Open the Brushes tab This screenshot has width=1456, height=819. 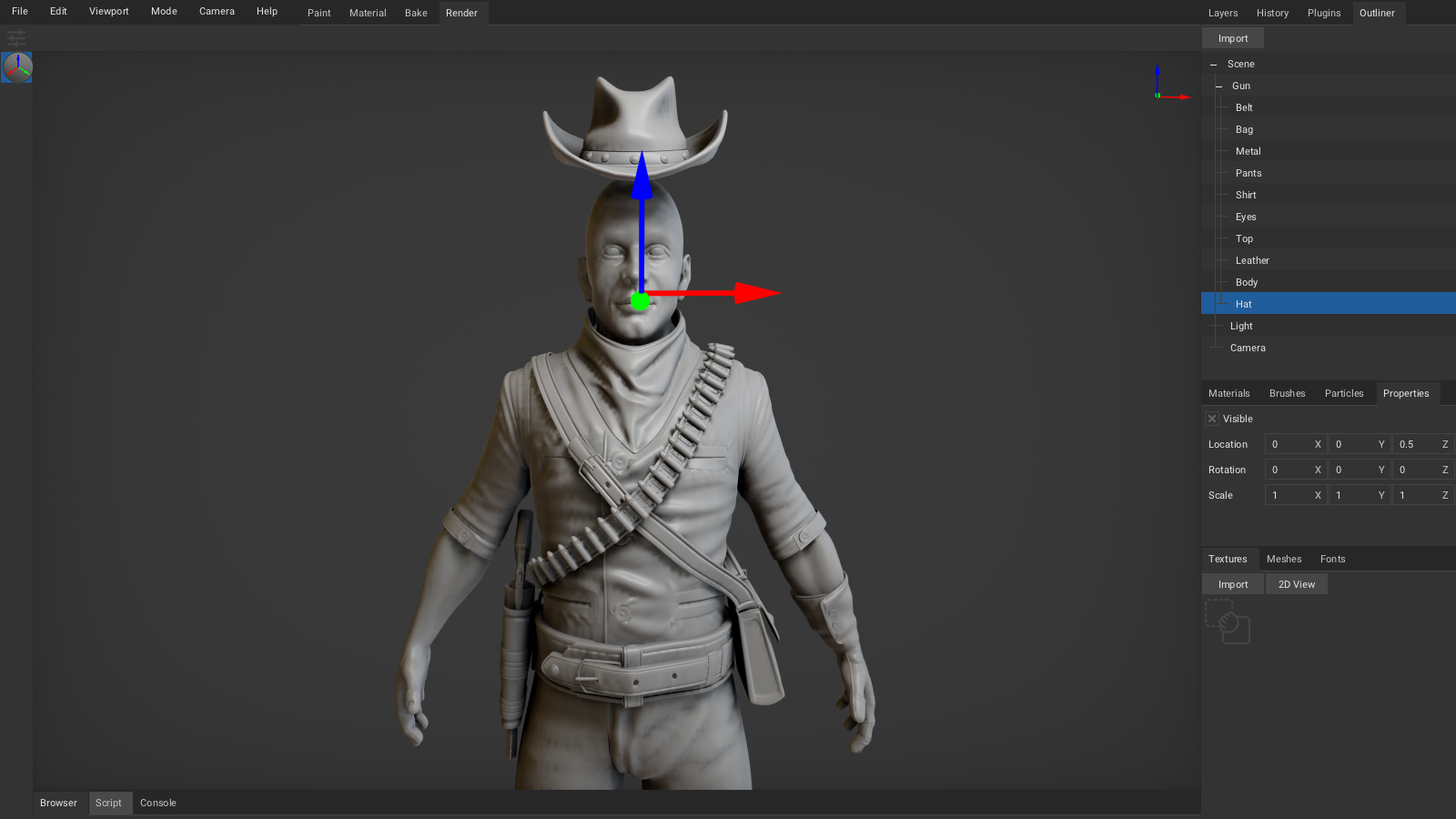click(1287, 393)
